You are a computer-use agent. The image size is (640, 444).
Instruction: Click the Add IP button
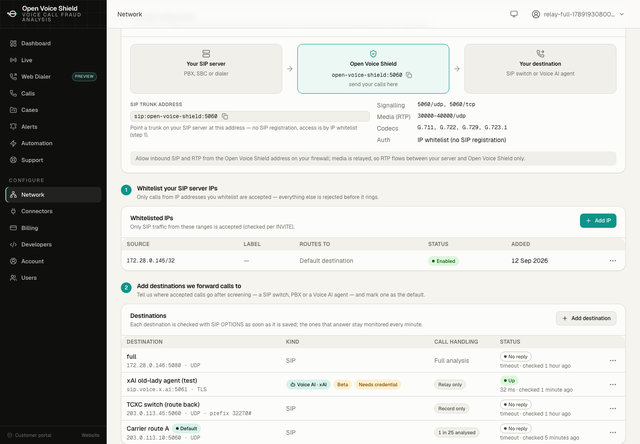598,221
